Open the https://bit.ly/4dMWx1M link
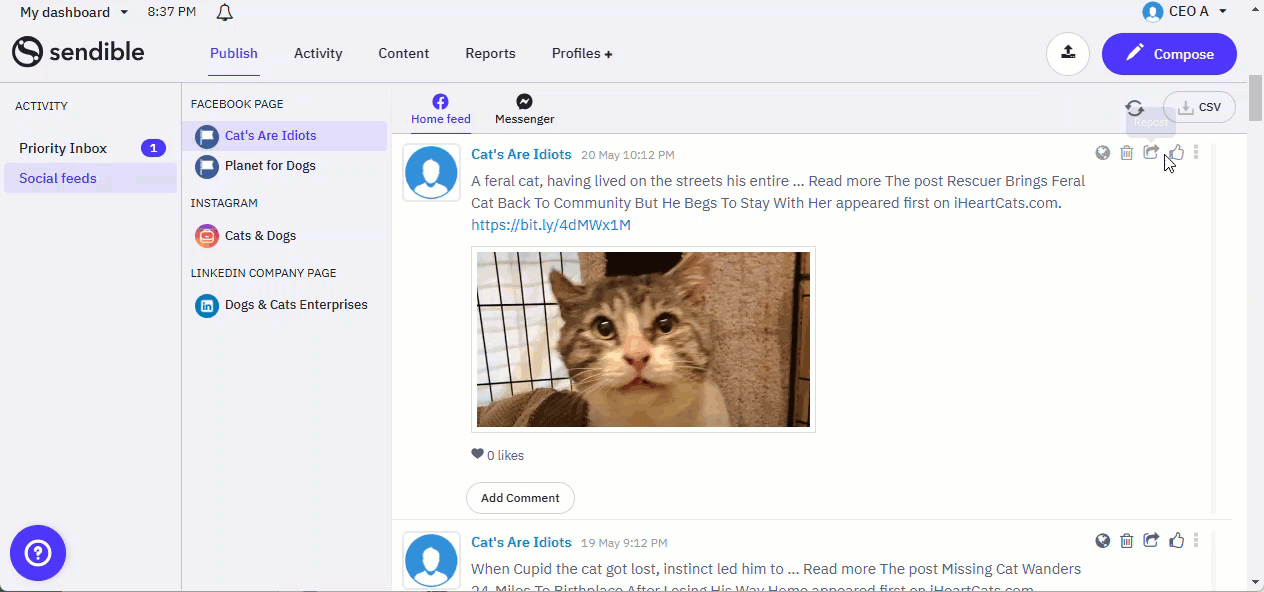 (551, 225)
